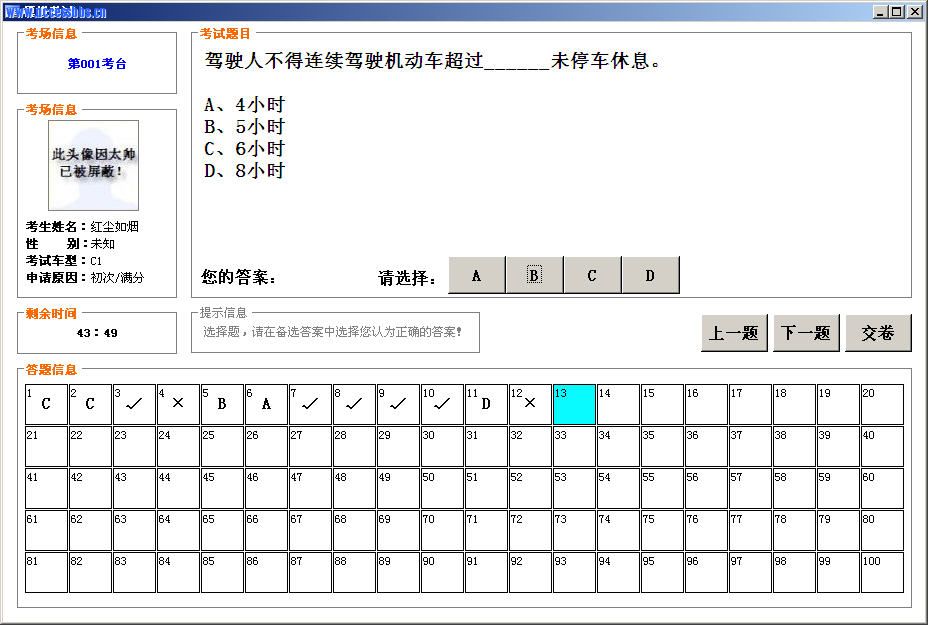Click the hint message text
The height and width of the screenshot is (625, 928).
333,332
